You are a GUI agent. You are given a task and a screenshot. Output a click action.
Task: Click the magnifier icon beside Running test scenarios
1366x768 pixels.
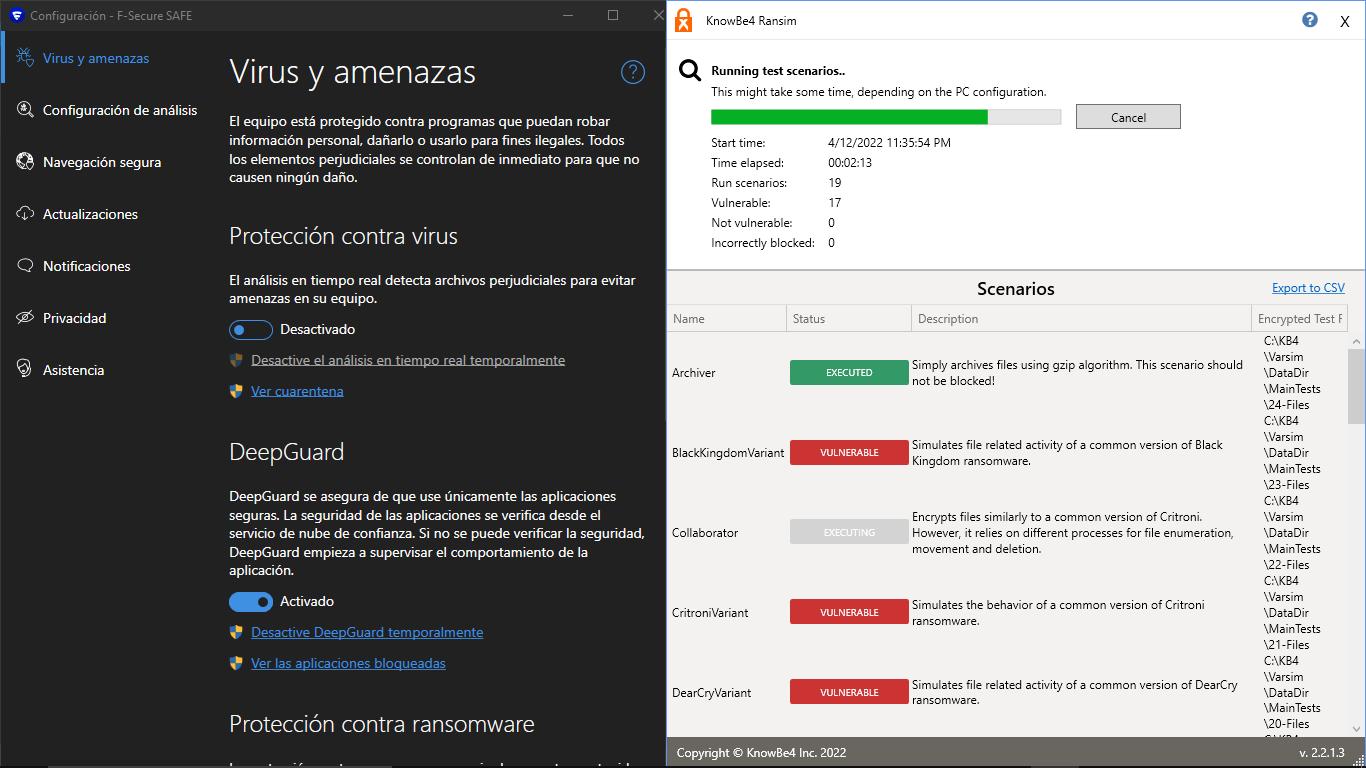690,70
